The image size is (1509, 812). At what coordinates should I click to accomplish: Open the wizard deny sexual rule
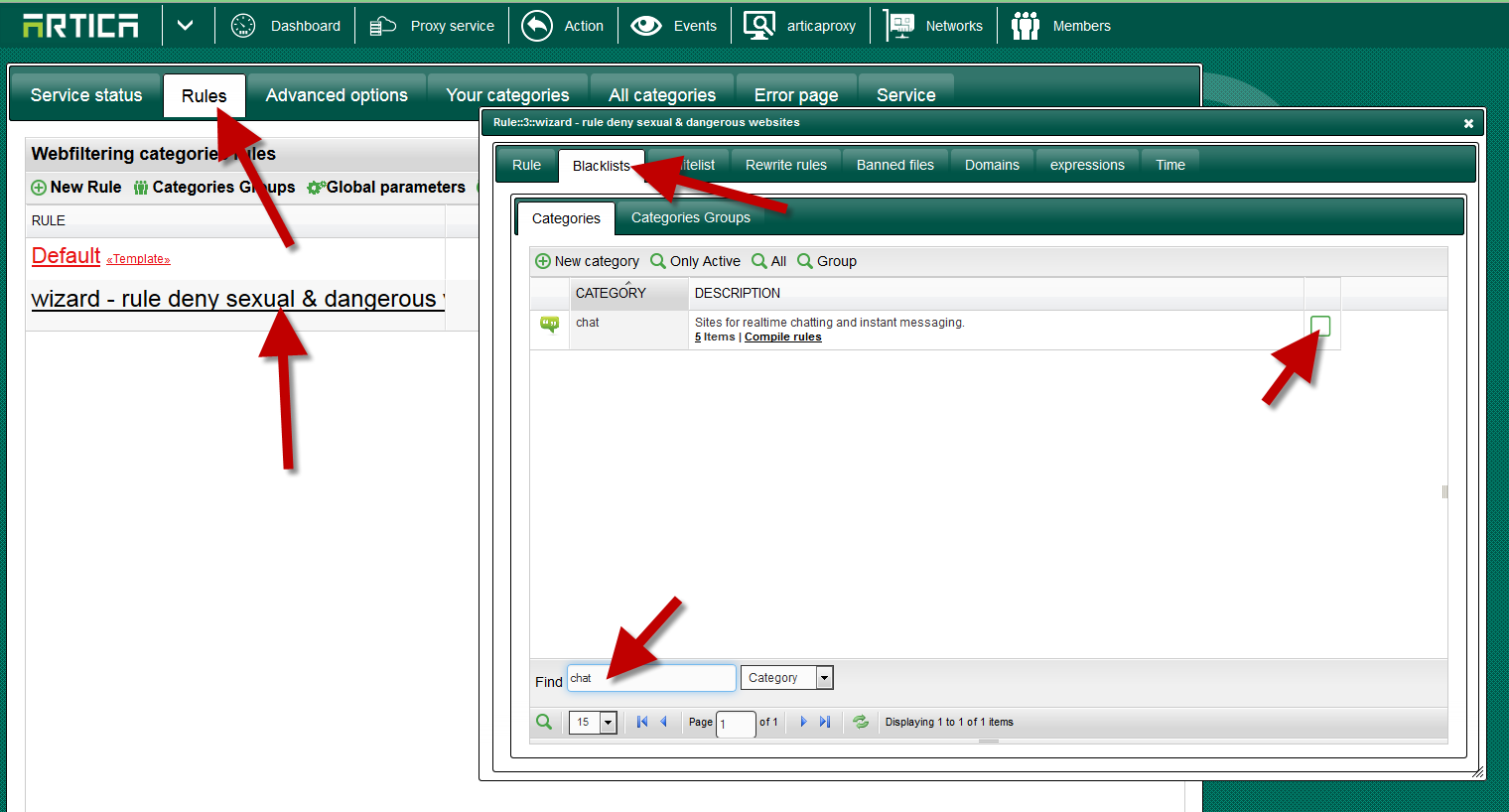pos(238,299)
